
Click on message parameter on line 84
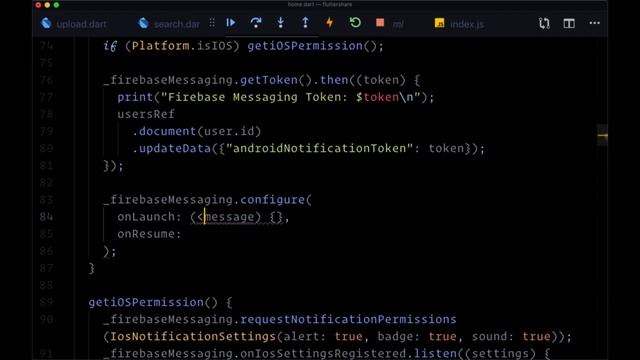[x=229, y=217]
